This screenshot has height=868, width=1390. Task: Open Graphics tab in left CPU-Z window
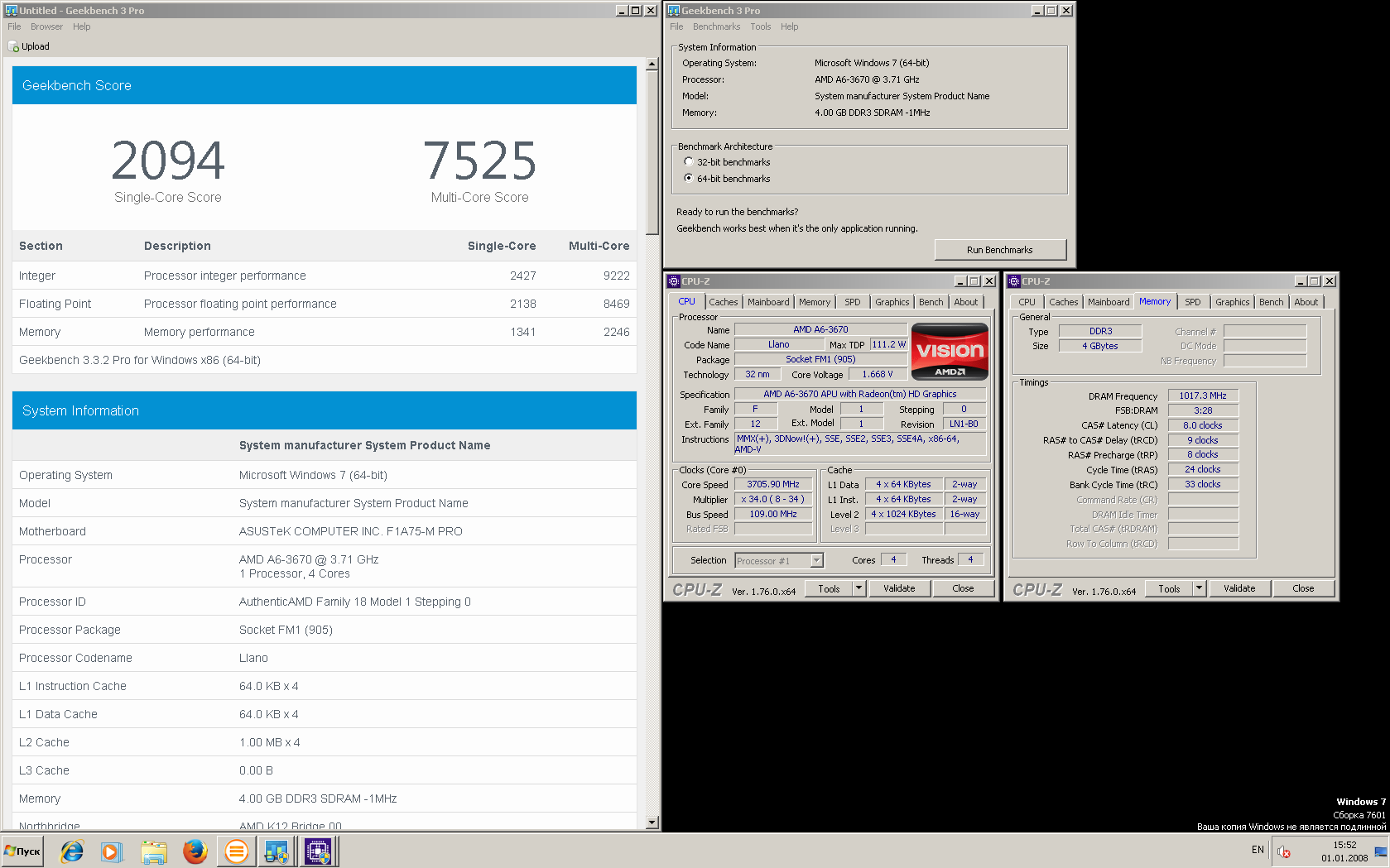(x=892, y=302)
